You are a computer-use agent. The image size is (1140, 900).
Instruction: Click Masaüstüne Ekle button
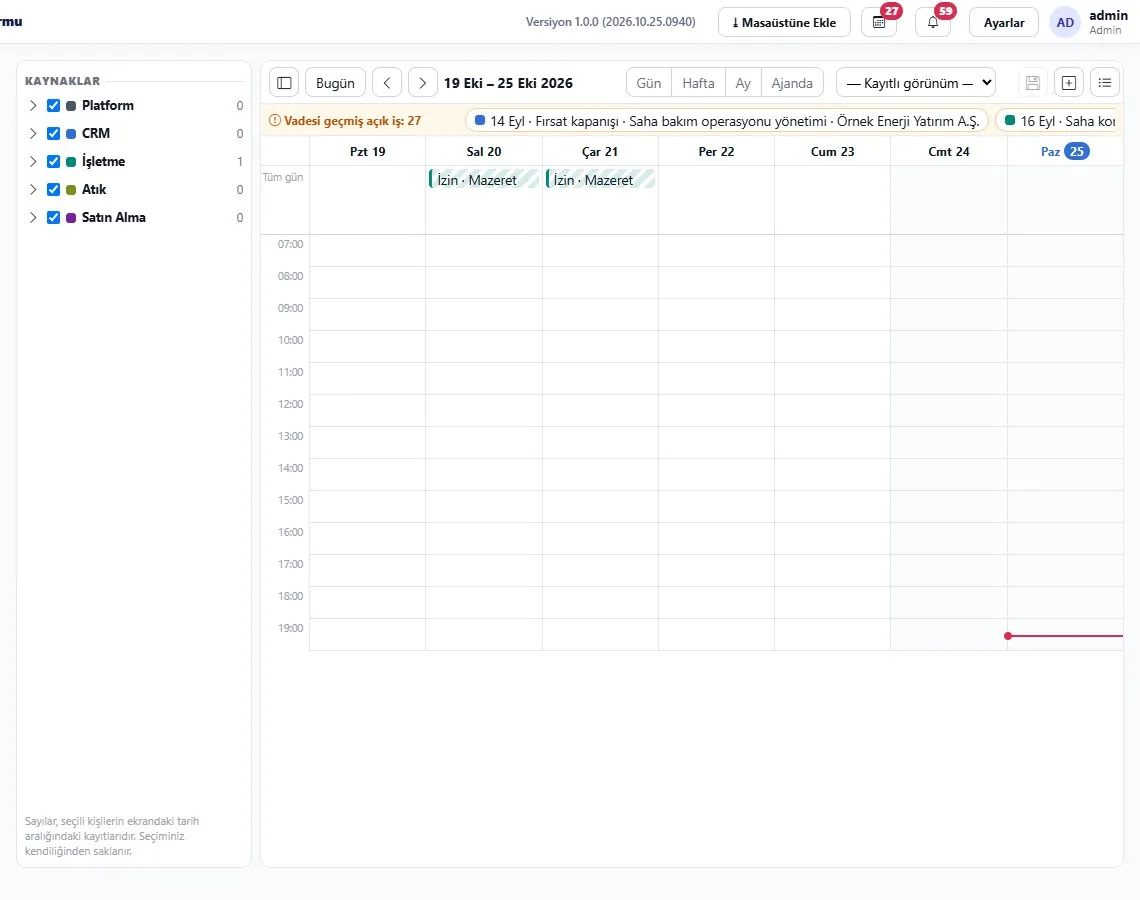[x=784, y=23]
